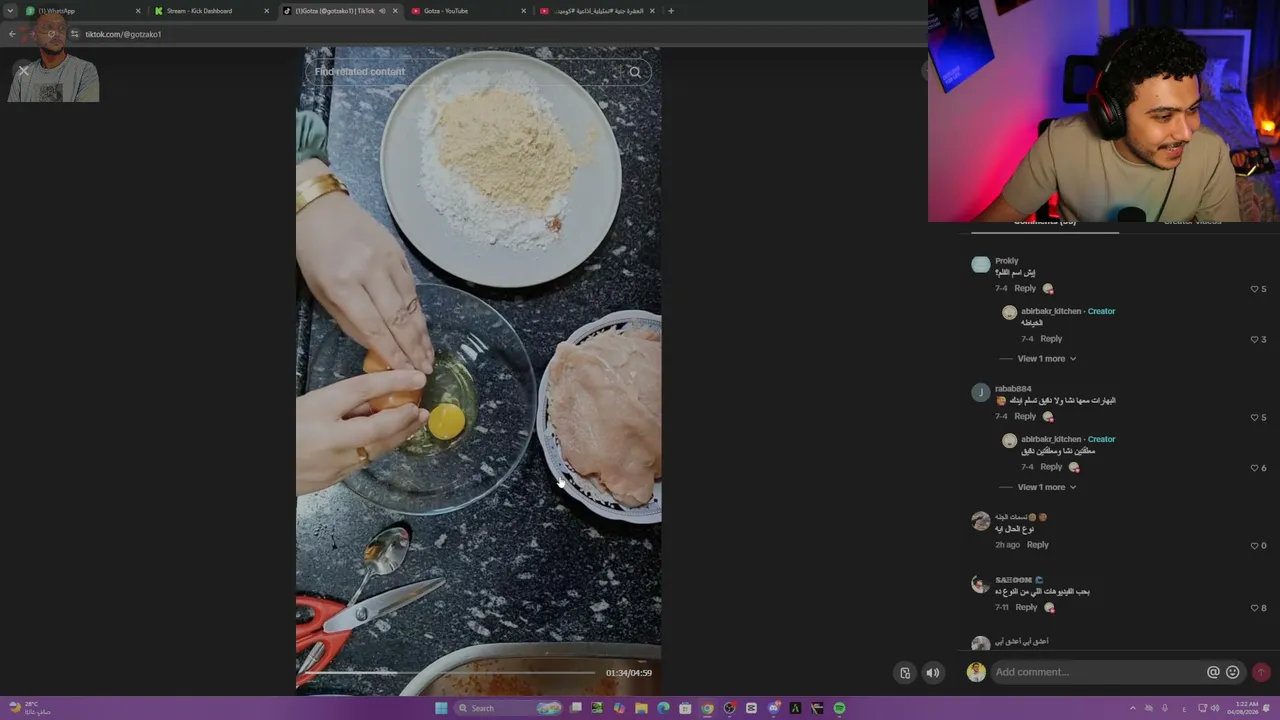The image size is (1280, 720).
Task: Post the comment with red arrow button
Action: click(1261, 673)
